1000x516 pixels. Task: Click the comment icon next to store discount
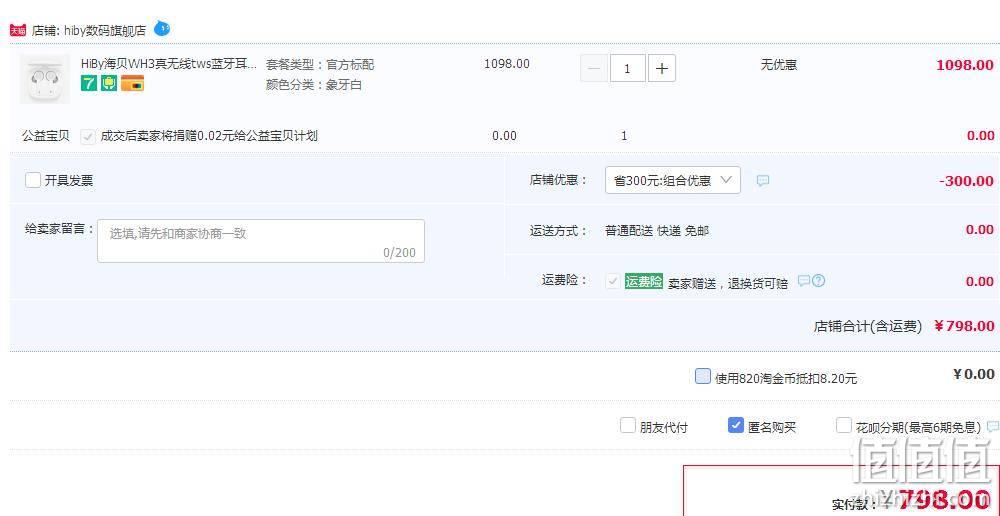click(763, 181)
